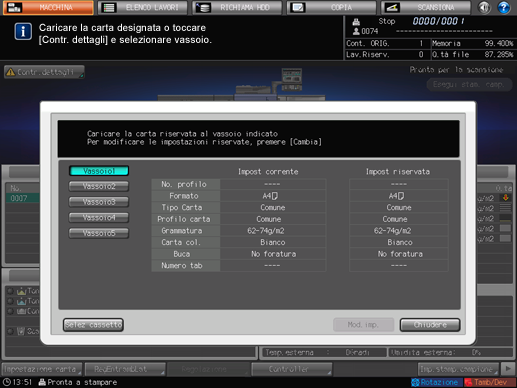Switch to the COPIA tab

pos(331,8)
